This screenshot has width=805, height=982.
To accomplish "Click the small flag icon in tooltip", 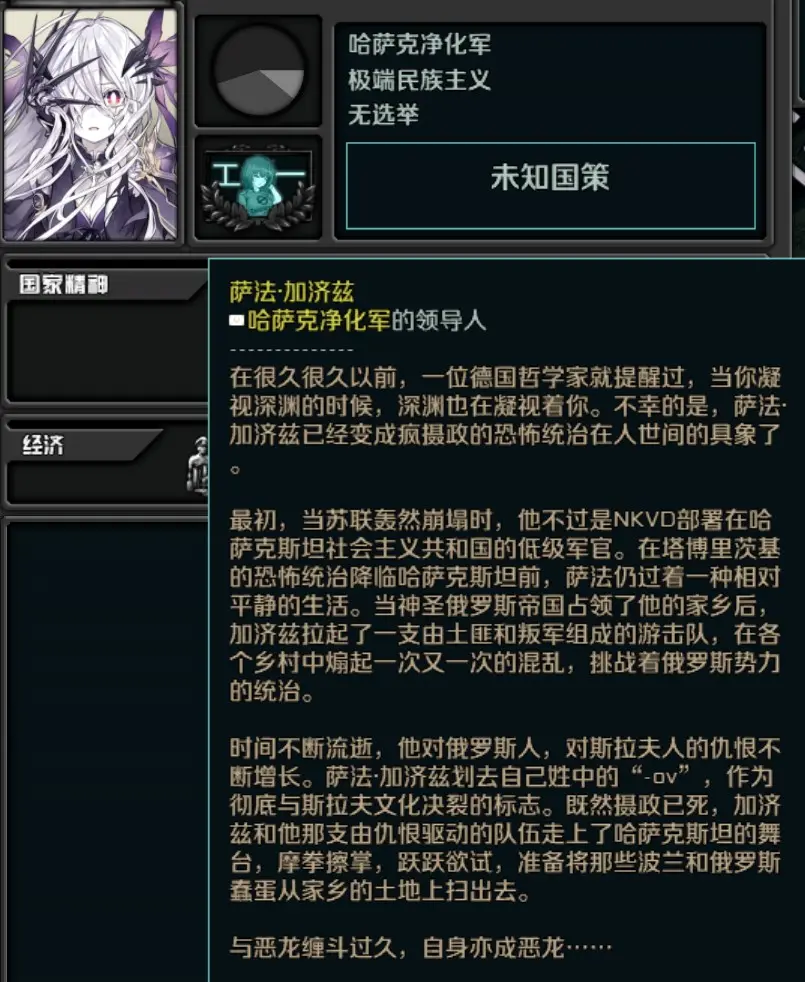I will click(236, 321).
